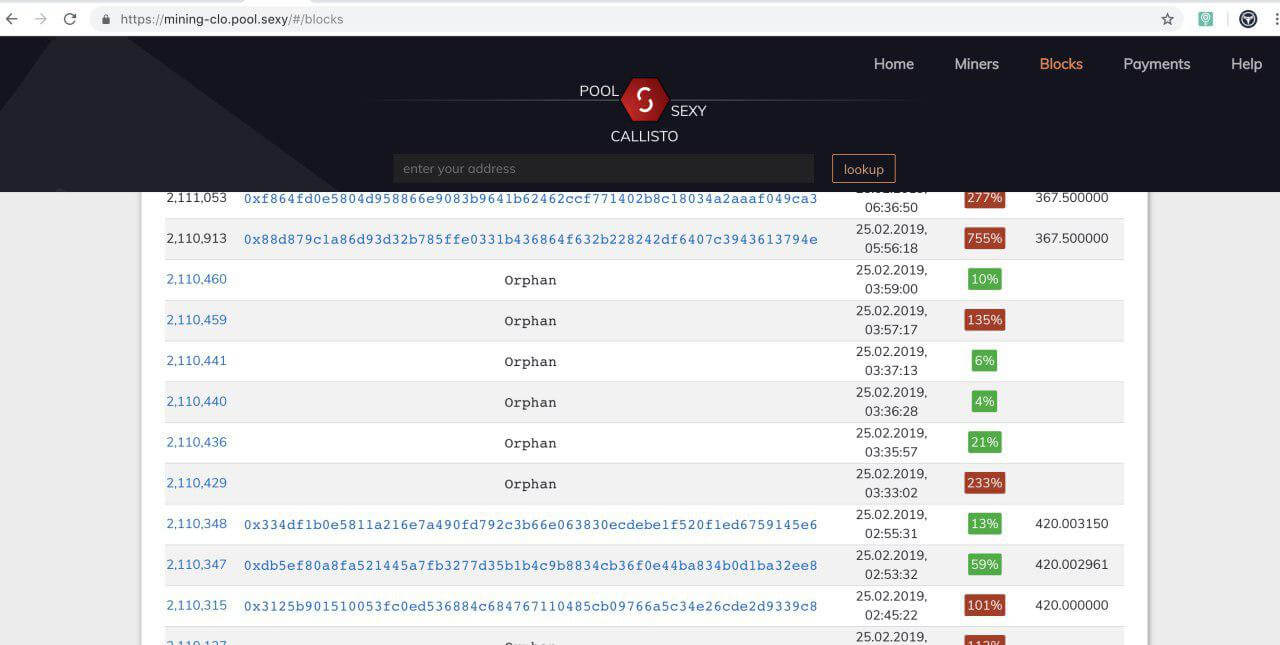Click the red 755% luck badge
Viewport: 1280px width, 645px height.
[984, 239]
